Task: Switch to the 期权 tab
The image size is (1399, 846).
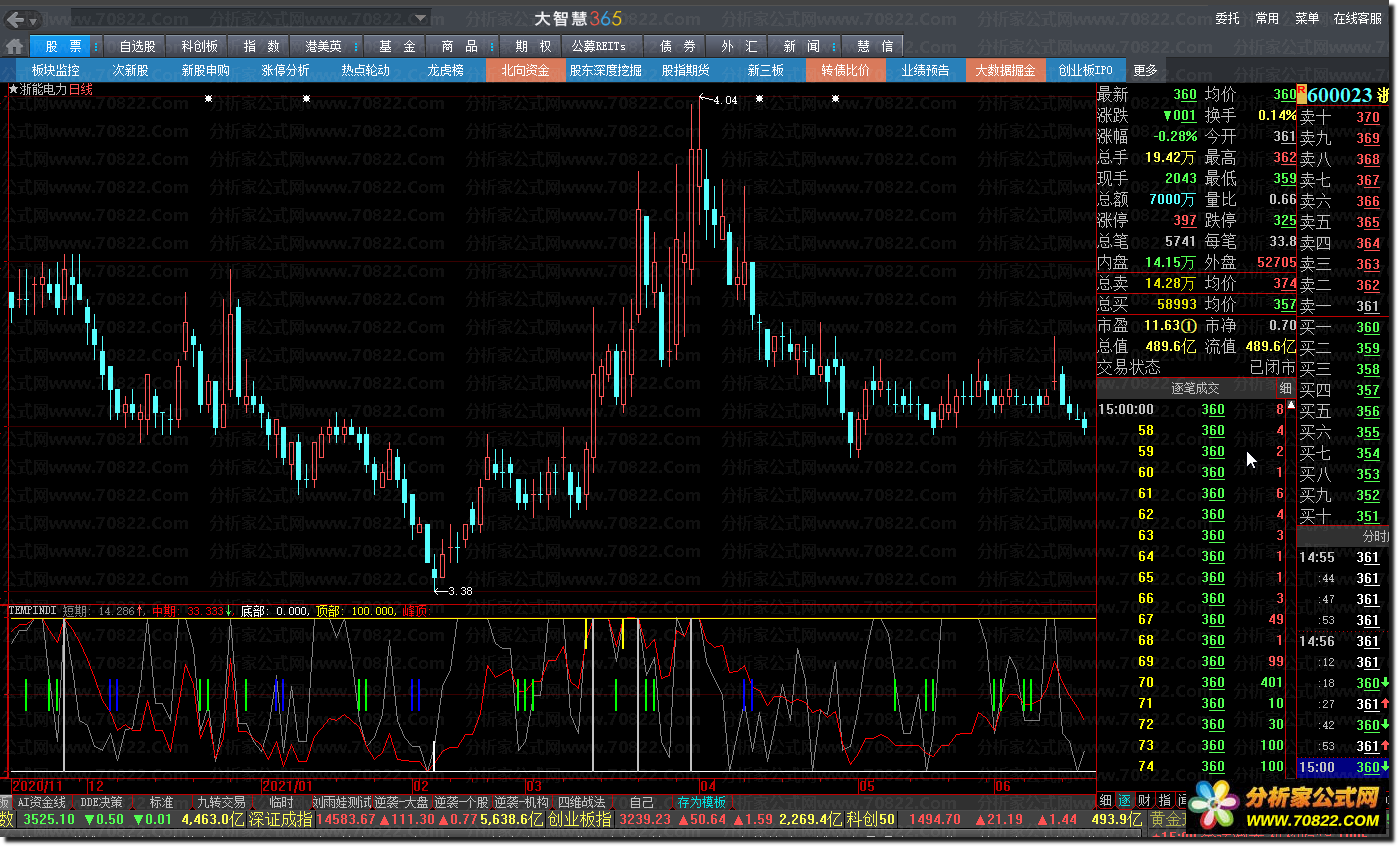Action: (x=533, y=46)
